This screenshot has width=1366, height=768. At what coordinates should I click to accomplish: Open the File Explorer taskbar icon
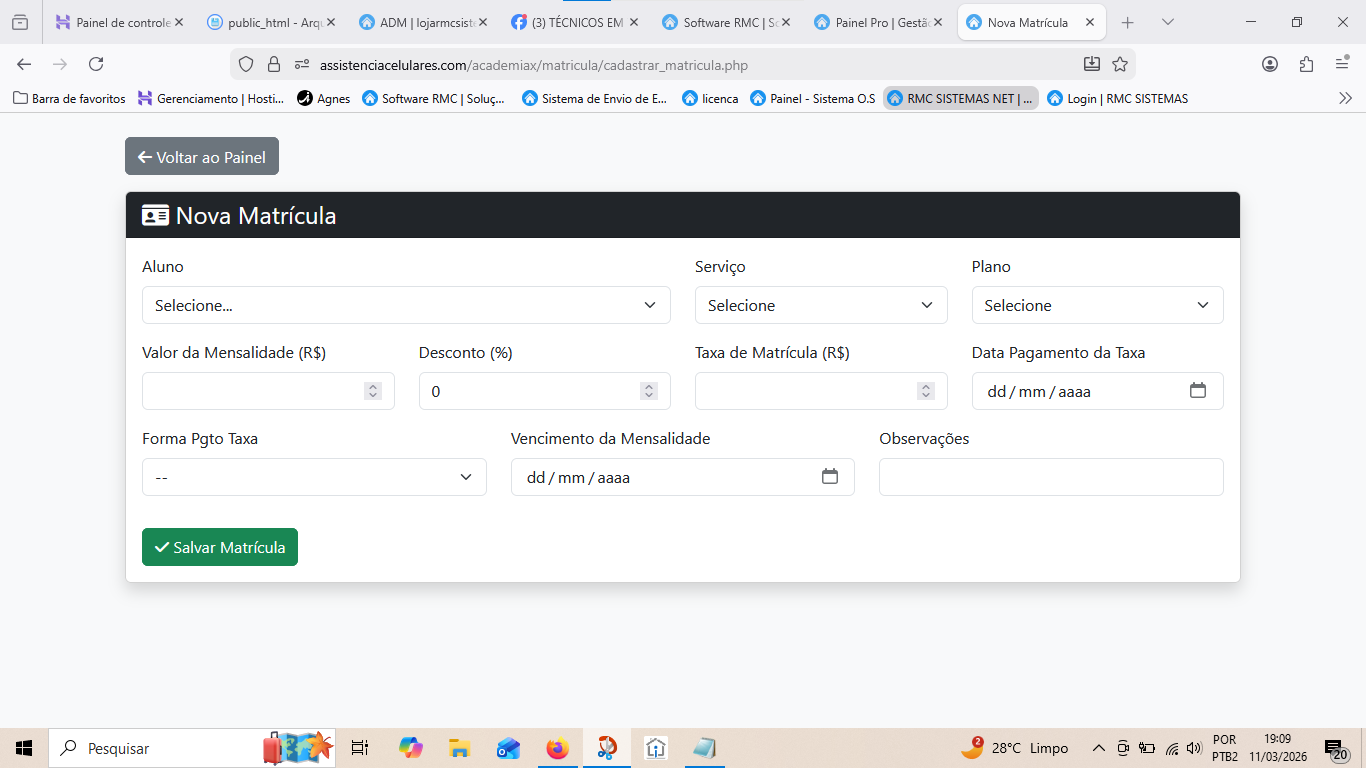coord(459,748)
